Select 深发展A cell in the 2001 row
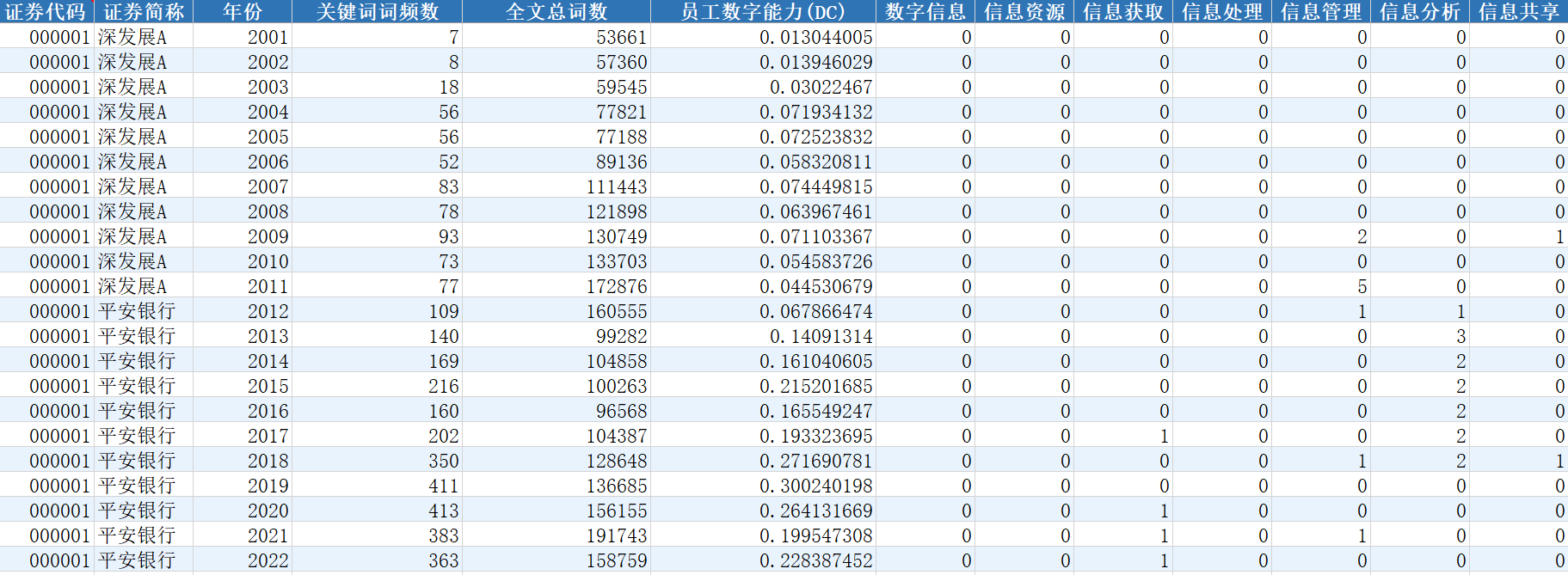Screen dimensions: 1568x575 point(144,37)
